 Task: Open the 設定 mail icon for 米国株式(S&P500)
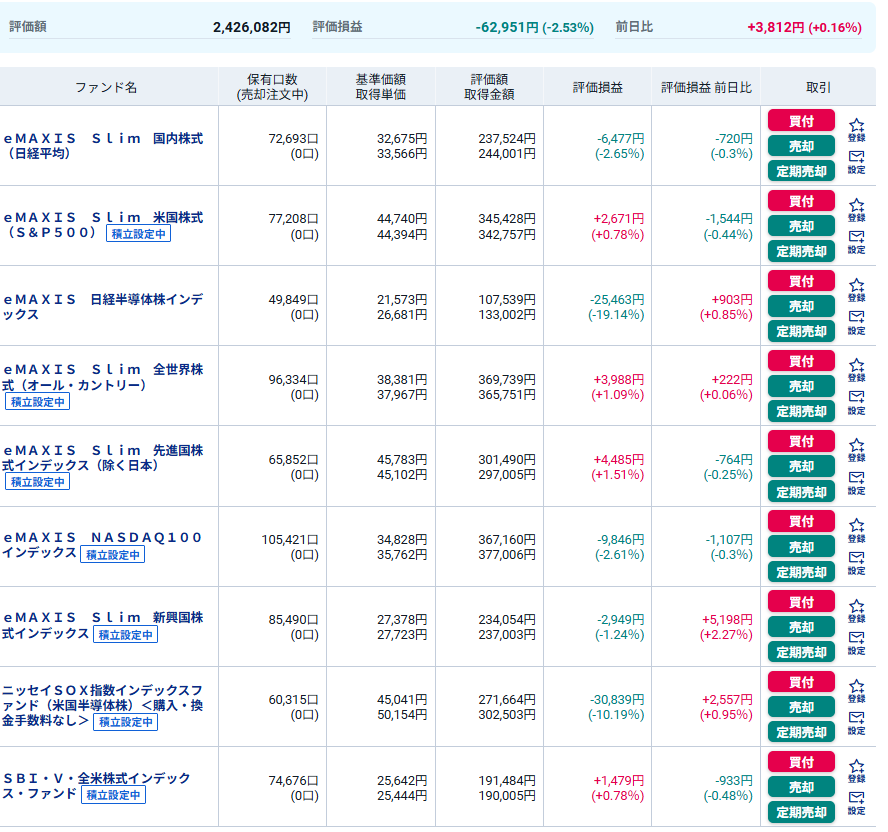tap(857, 242)
